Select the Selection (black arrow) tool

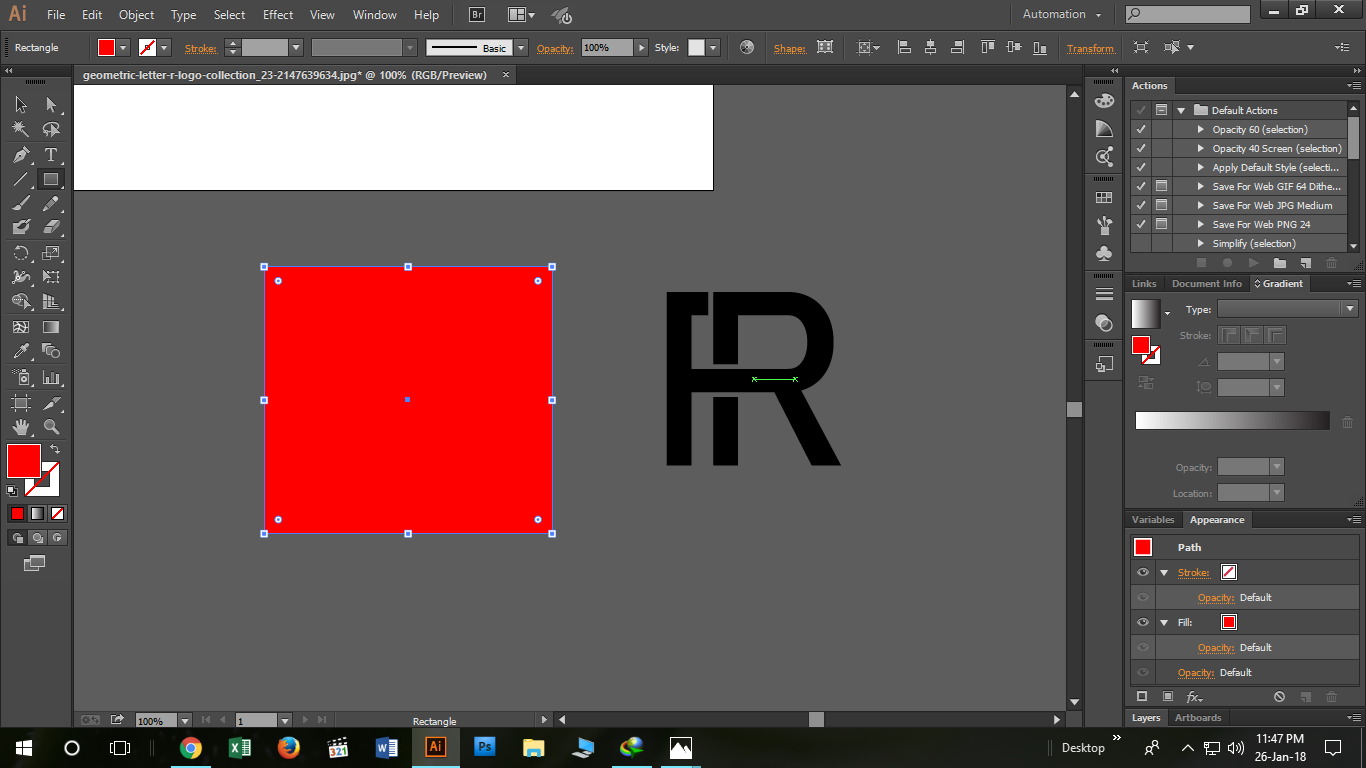[20, 105]
